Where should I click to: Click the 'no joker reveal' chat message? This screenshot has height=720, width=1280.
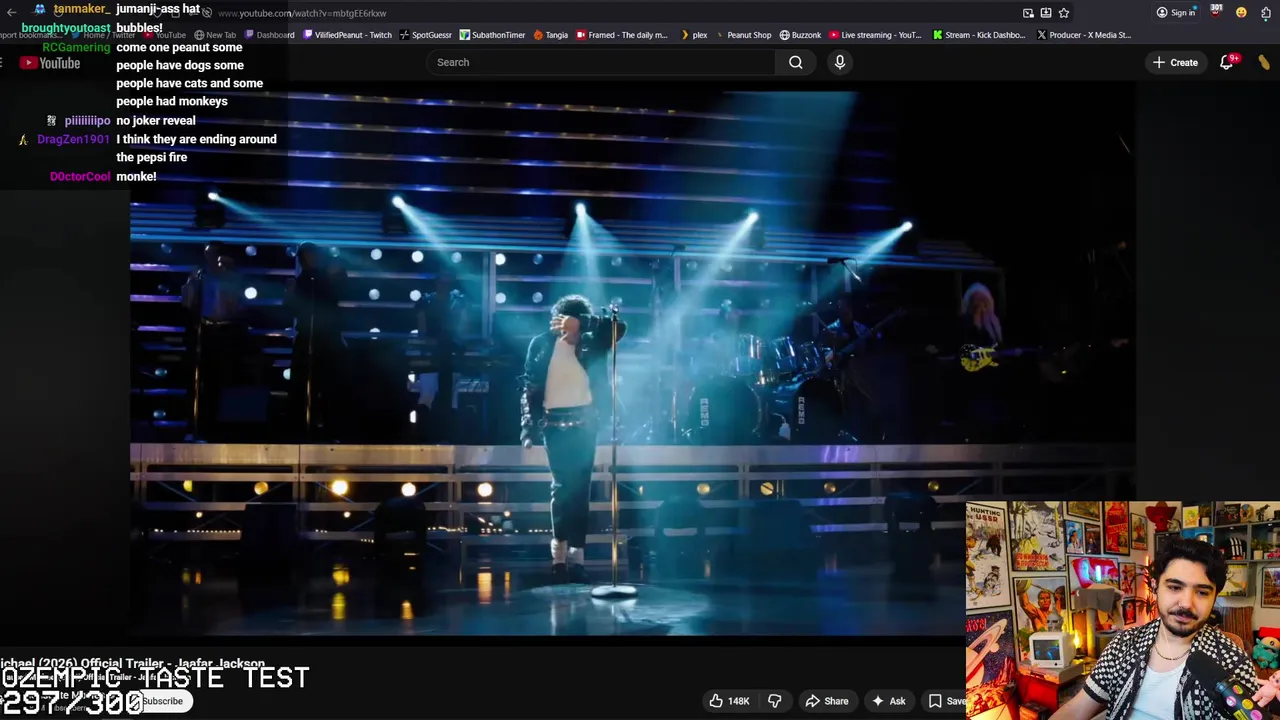tap(156, 120)
